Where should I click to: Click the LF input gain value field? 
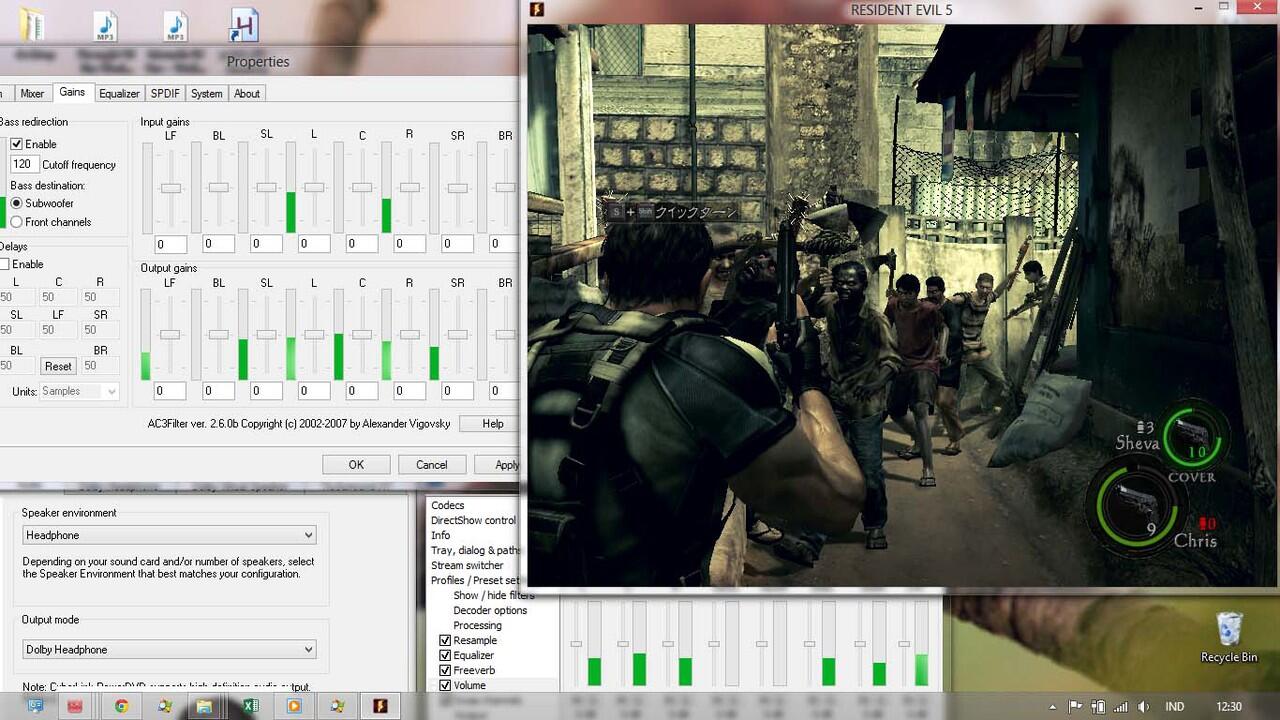pos(171,244)
